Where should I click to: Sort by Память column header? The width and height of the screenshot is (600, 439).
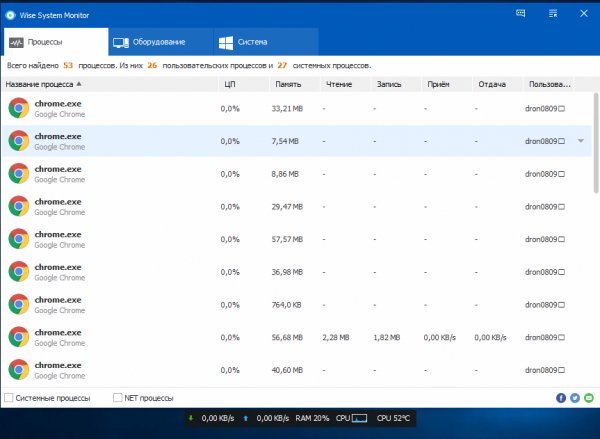[x=295, y=84]
